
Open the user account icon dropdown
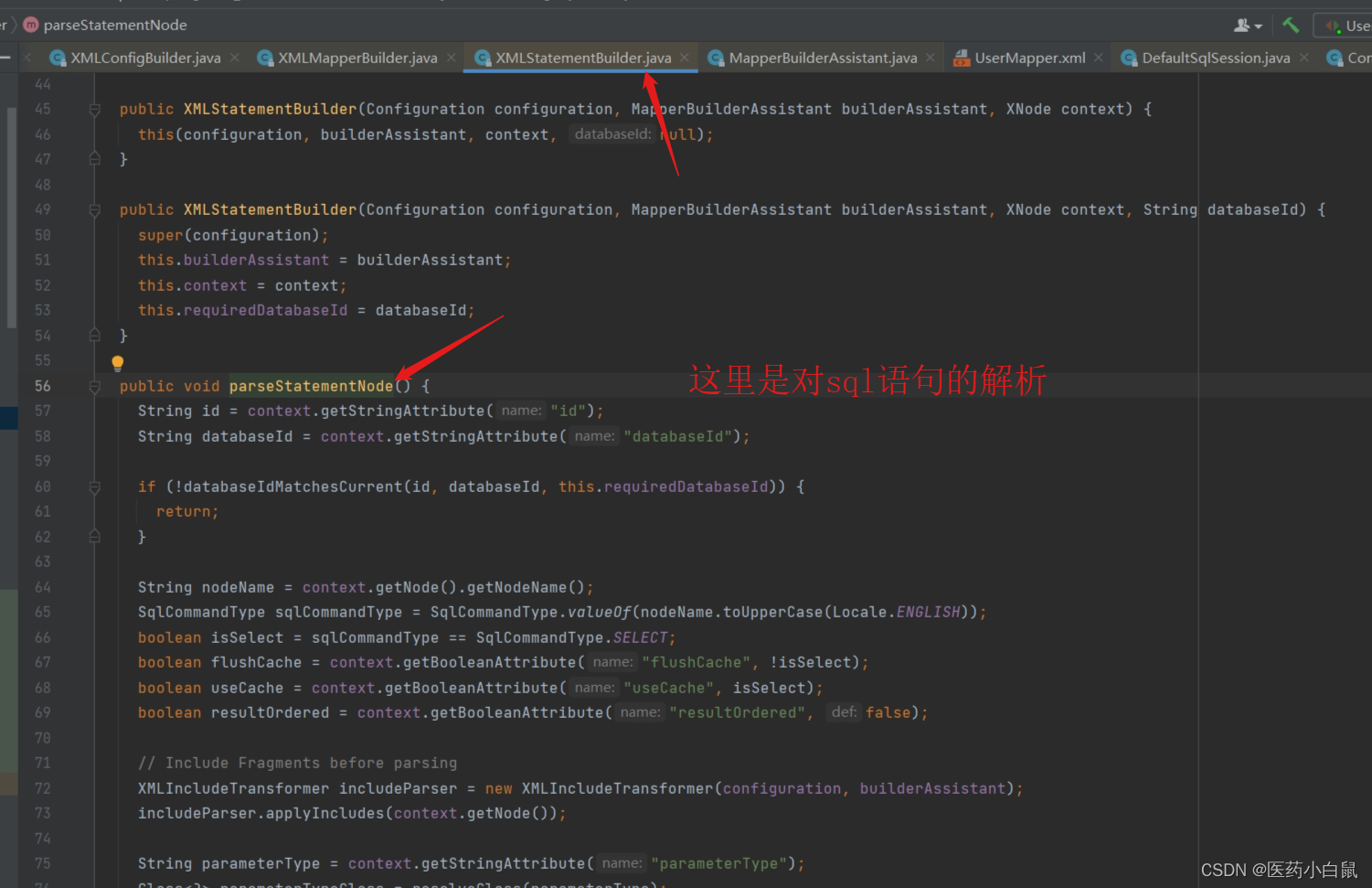pos(1248,26)
